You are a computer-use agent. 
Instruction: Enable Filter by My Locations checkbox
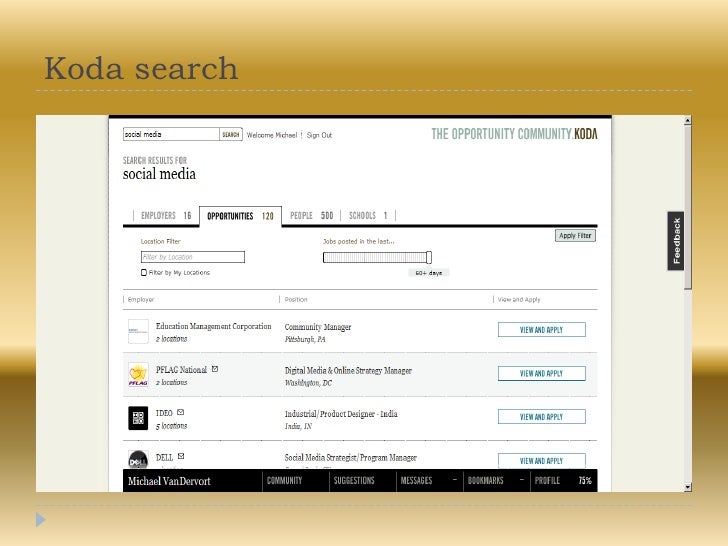144,273
